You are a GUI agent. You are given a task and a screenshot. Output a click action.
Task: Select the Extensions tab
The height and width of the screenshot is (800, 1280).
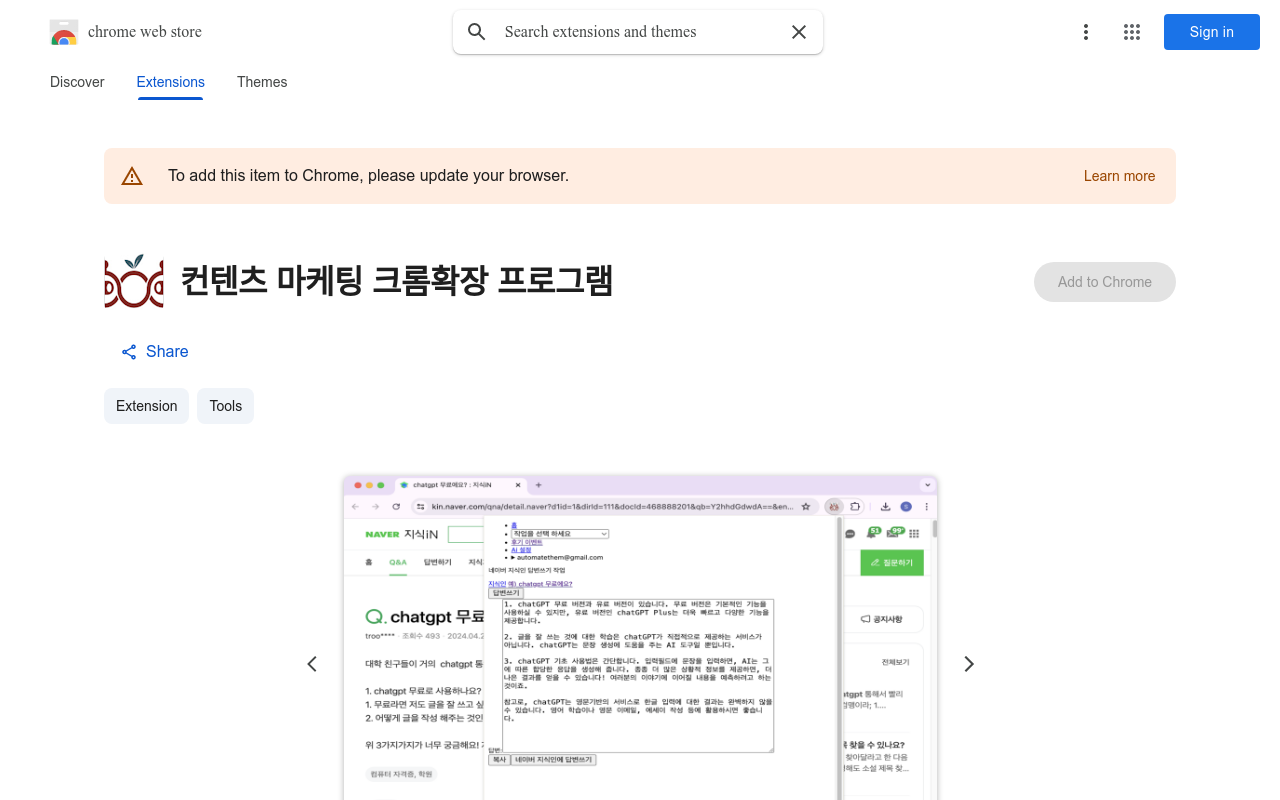coord(171,82)
